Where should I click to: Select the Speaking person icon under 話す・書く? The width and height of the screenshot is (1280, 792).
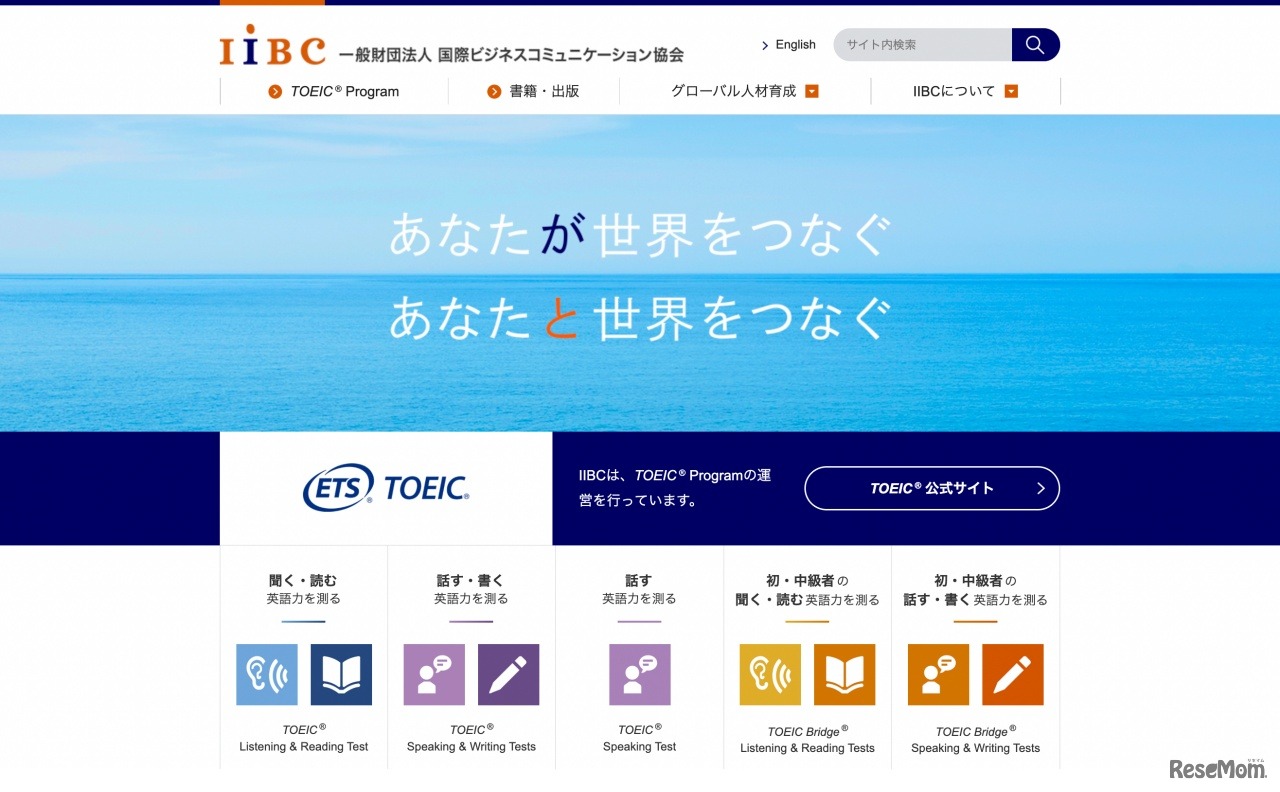[434, 675]
